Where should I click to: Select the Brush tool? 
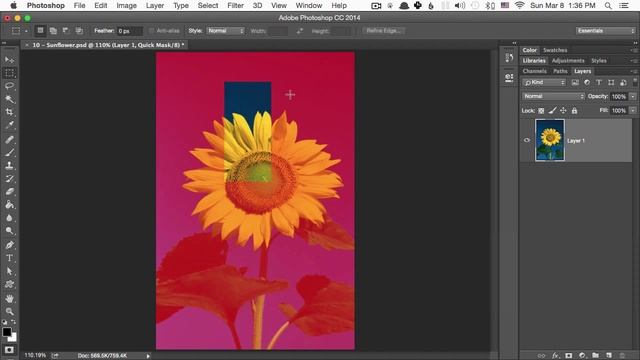coord(9,153)
